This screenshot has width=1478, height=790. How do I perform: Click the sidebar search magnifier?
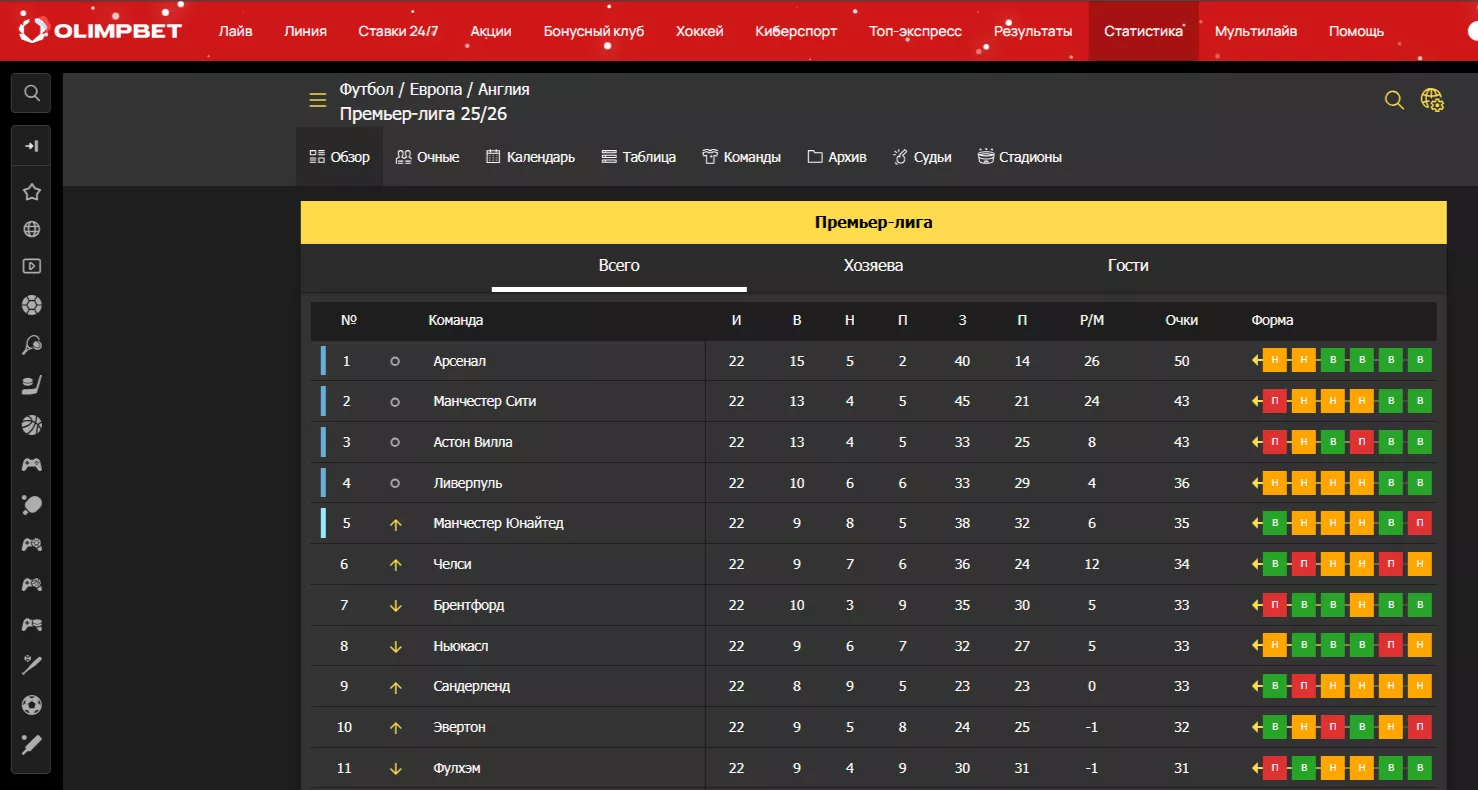point(32,93)
